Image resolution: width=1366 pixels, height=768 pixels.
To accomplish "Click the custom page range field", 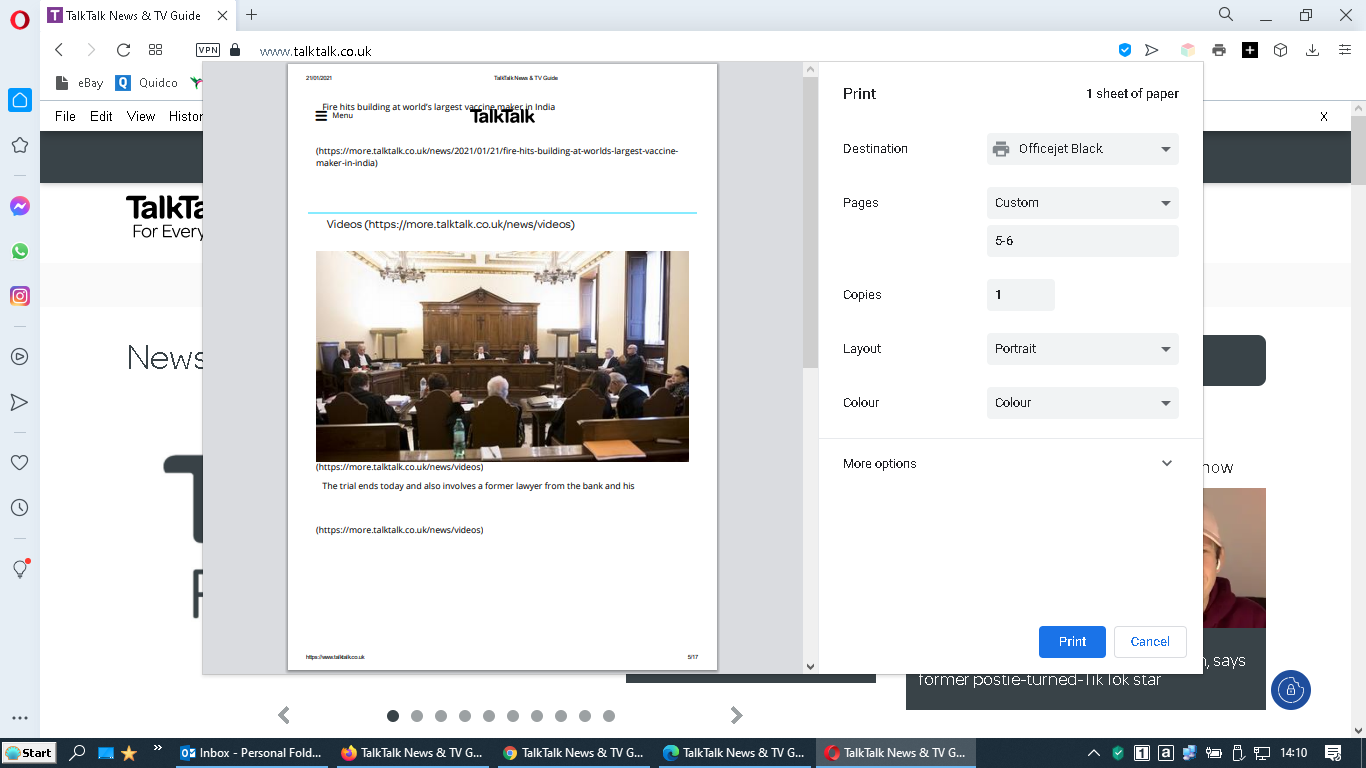I will (1083, 241).
